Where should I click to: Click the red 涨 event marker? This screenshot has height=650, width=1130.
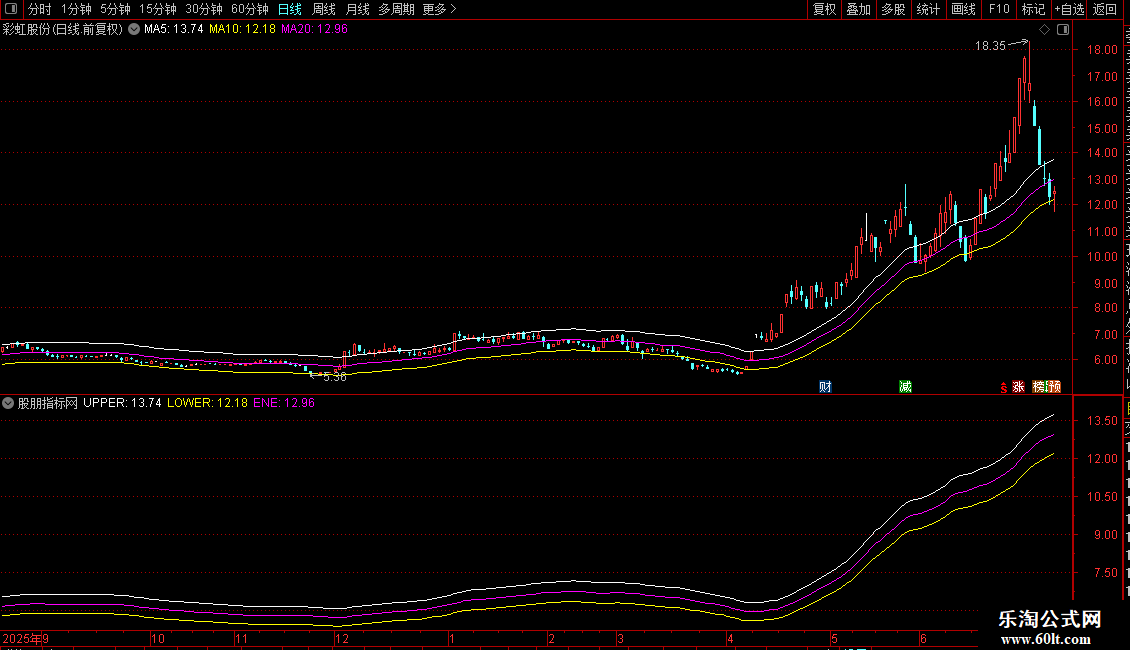(1018, 387)
